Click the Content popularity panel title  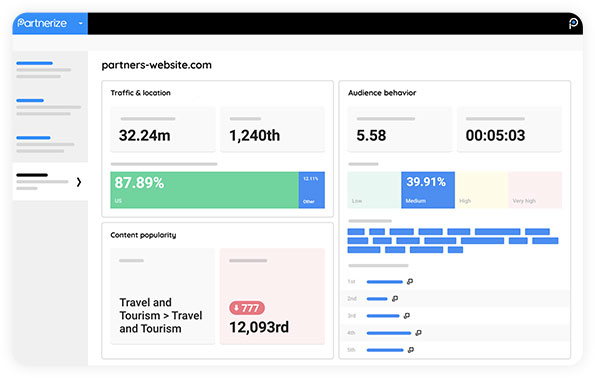pyautogui.click(x=143, y=235)
